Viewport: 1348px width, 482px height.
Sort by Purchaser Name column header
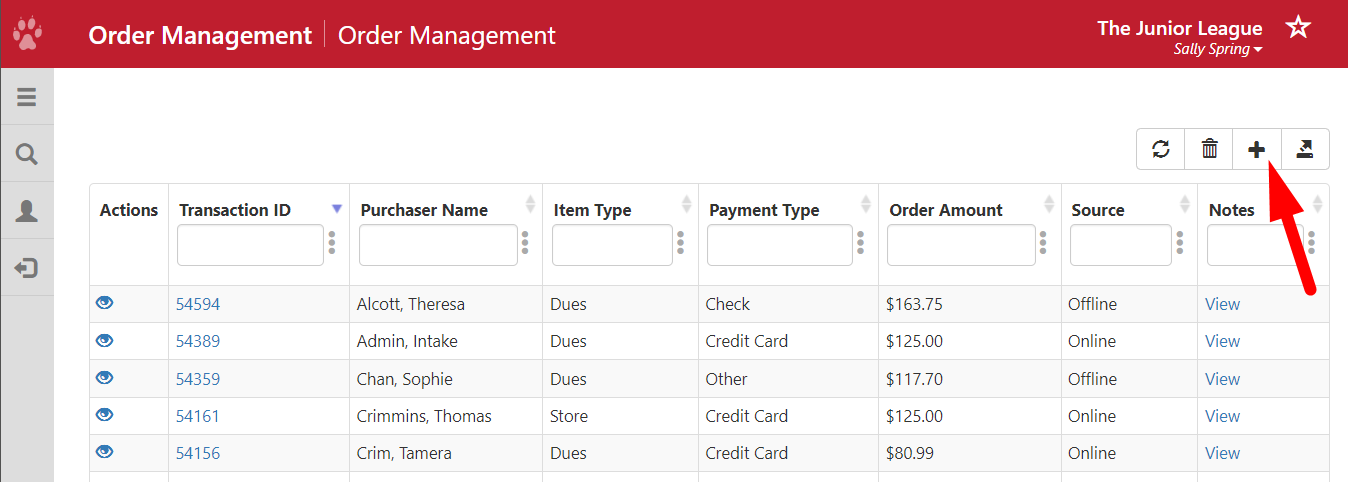(424, 210)
